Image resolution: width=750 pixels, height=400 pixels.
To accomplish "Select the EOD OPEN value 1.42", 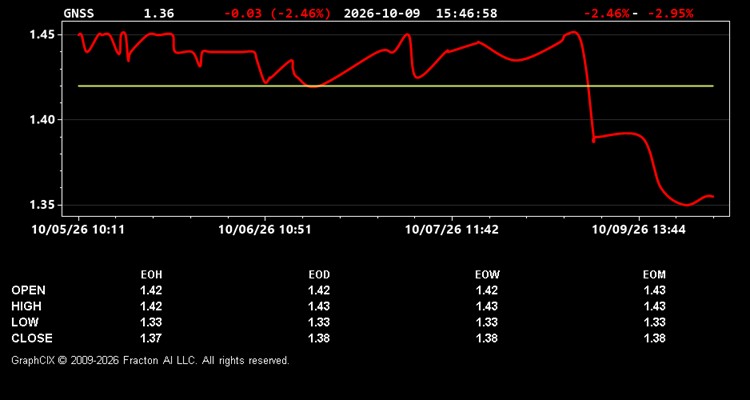I will point(319,290).
